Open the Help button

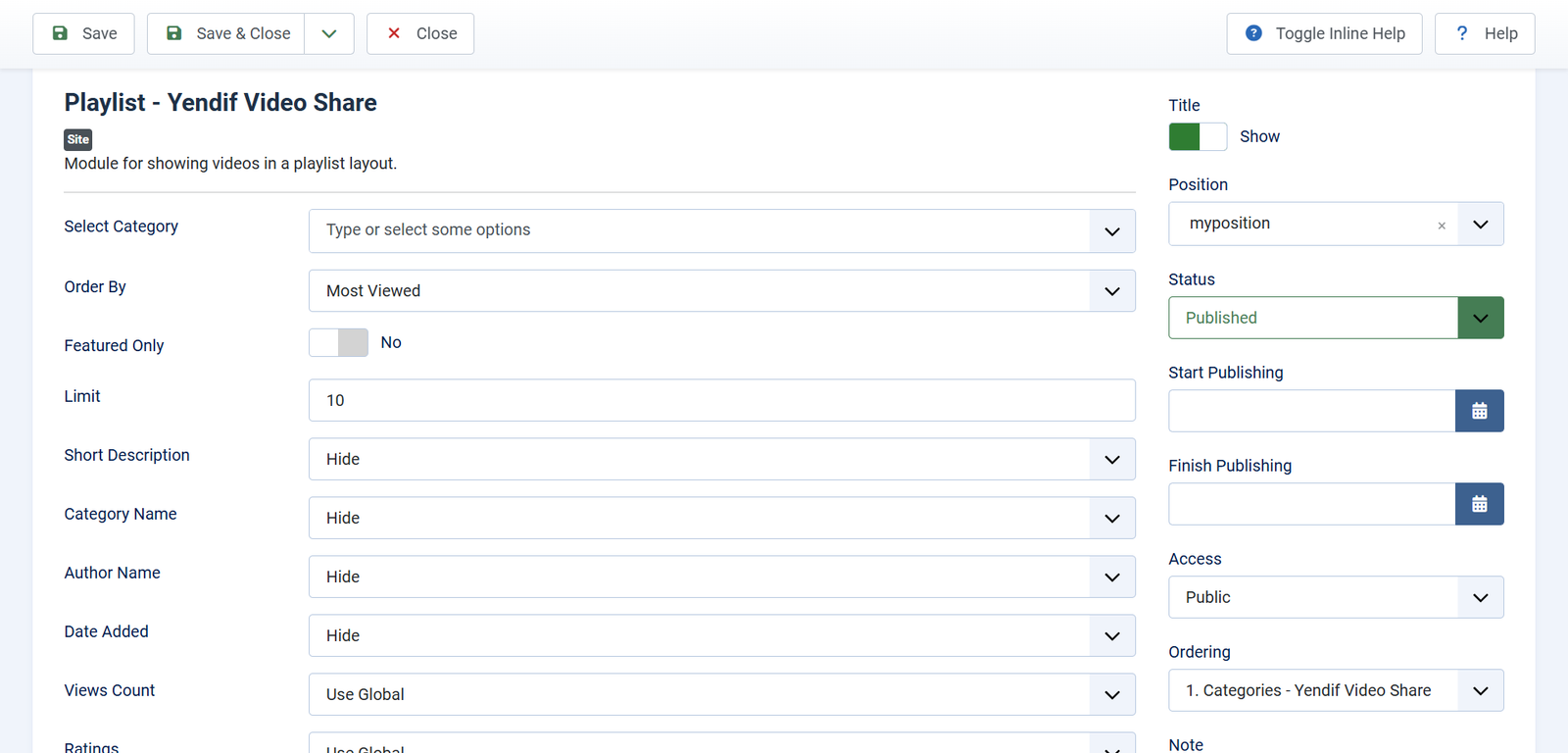[1485, 33]
